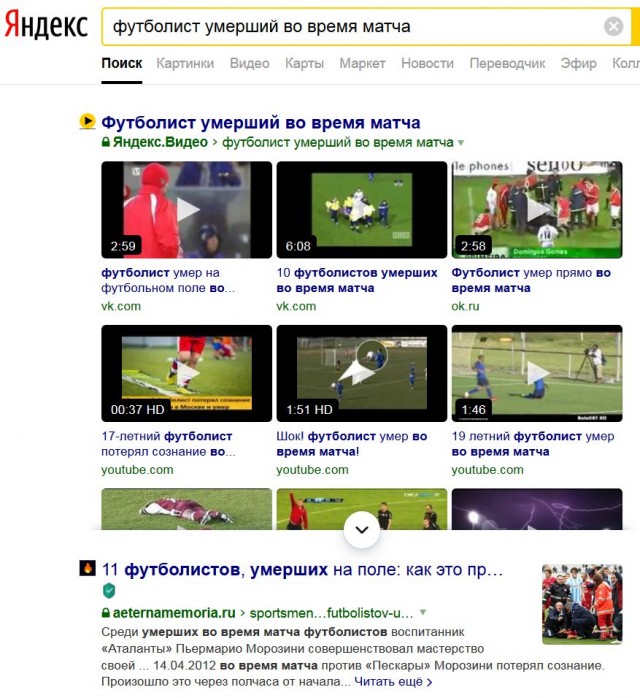The width and height of the screenshot is (640, 698).
Task: Click vk.com source under the 2:59 video
Action: pyautogui.click(x=121, y=306)
